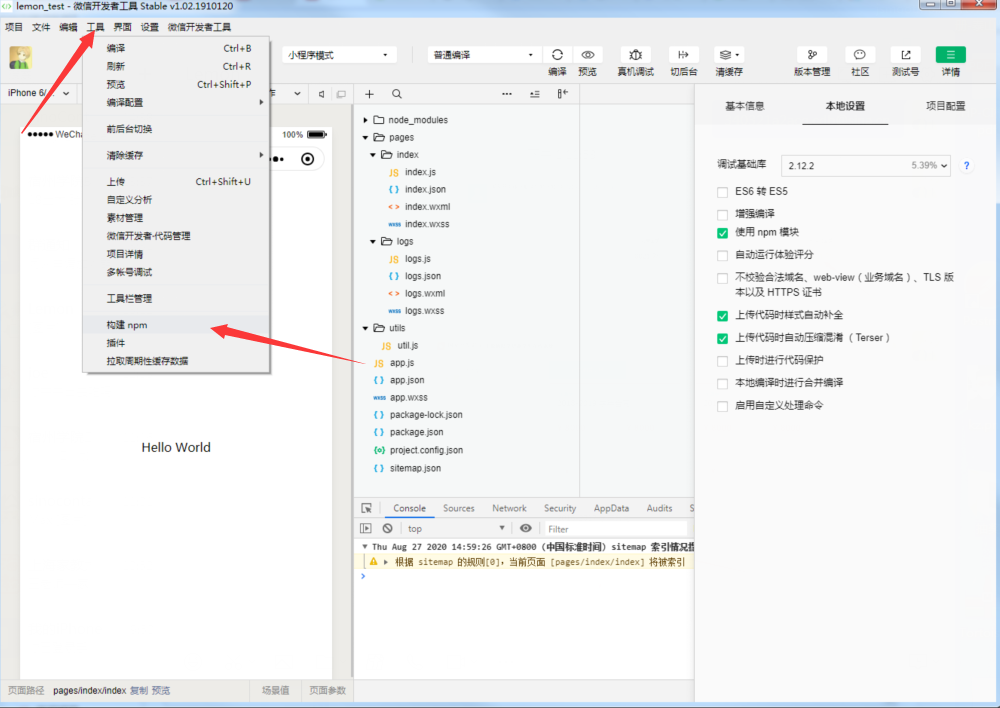Open the console top context dropdown
The width and height of the screenshot is (1000, 708).
coord(455,528)
